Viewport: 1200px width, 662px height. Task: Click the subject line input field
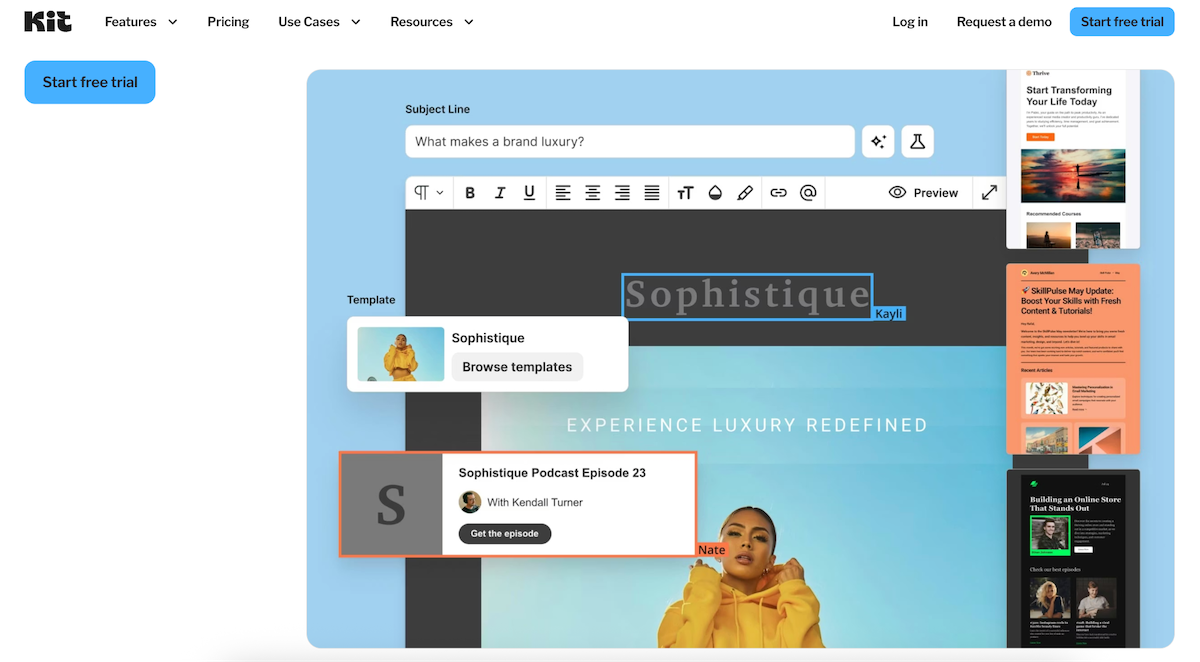(x=630, y=141)
